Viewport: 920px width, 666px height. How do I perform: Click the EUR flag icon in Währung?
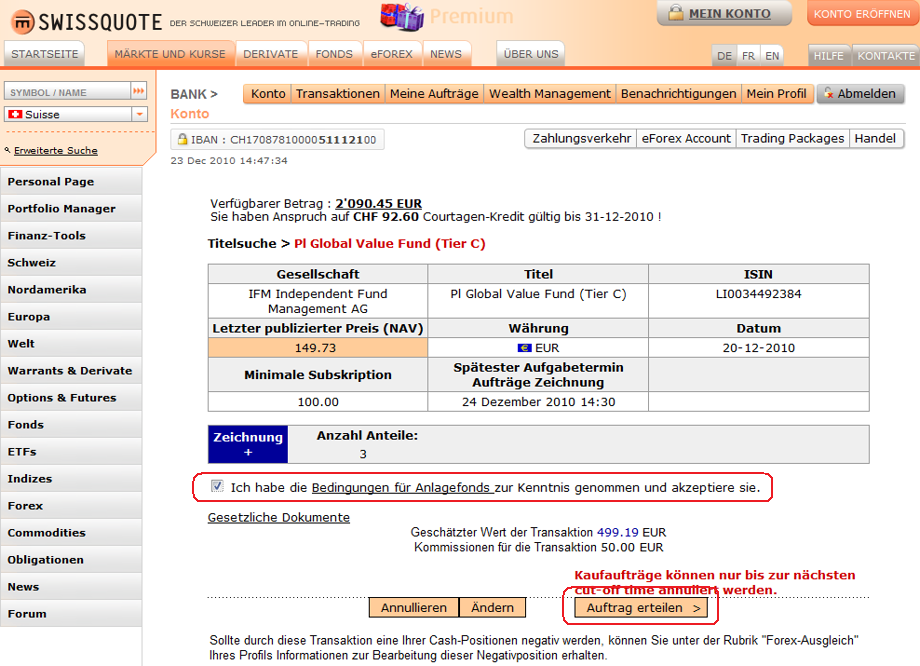(525, 348)
